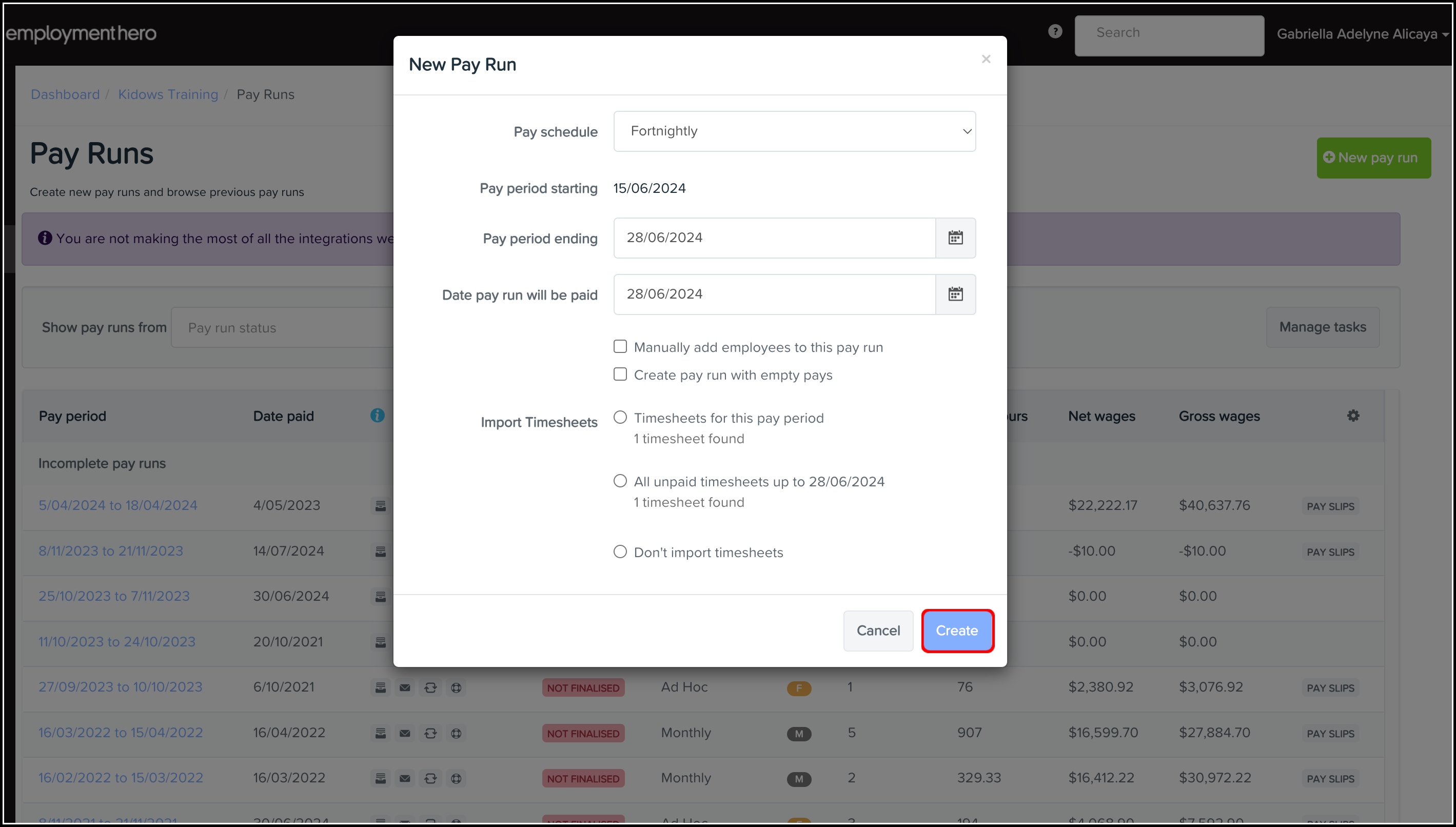Click refresh arrows icon in 16/03/2022 pay run row
1456x827 pixels.
430,733
